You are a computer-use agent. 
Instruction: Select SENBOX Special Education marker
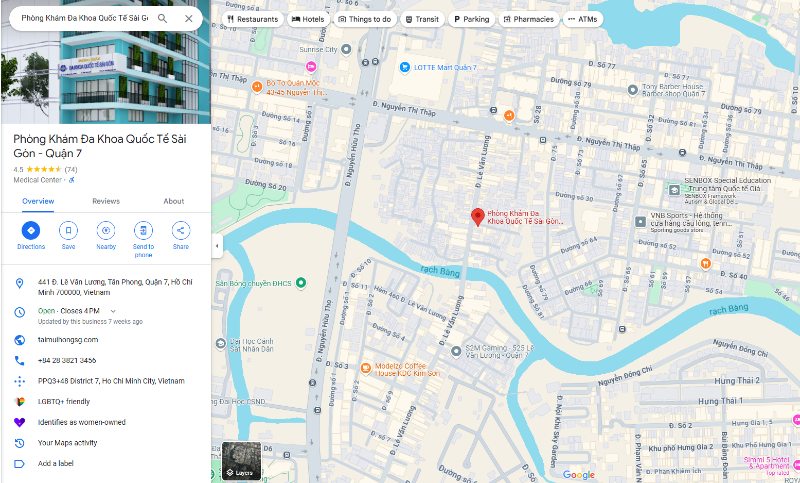[x=674, y=190]
